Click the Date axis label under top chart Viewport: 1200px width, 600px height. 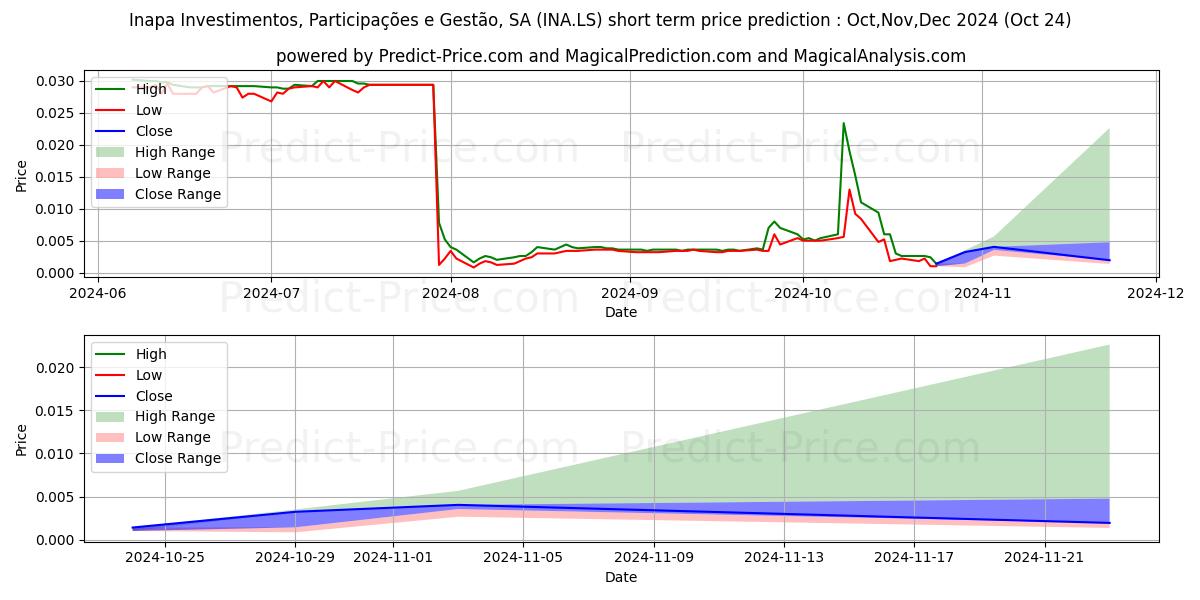pos(620,312)
